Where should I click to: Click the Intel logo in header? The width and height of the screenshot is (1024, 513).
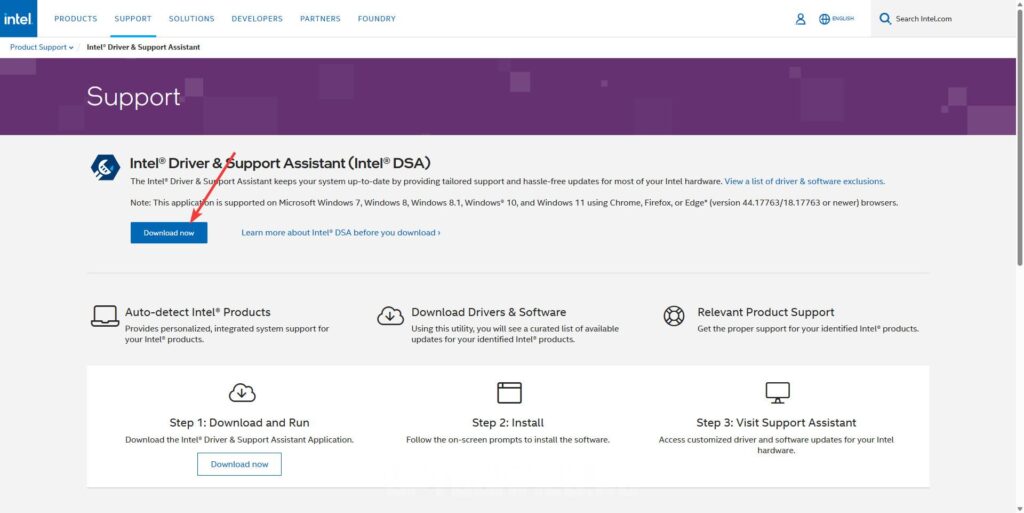[18, 18]
